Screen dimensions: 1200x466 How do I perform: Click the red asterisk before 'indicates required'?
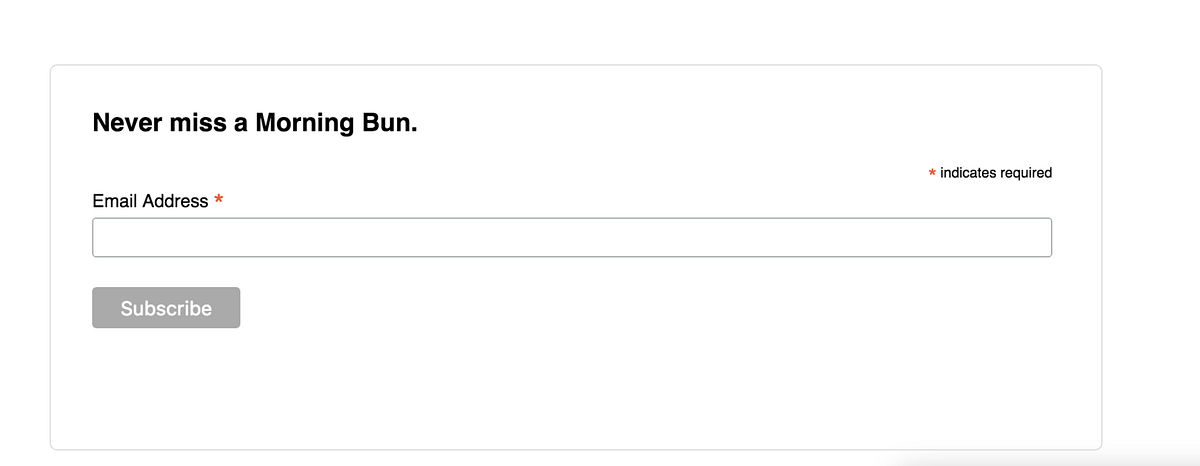932,174
